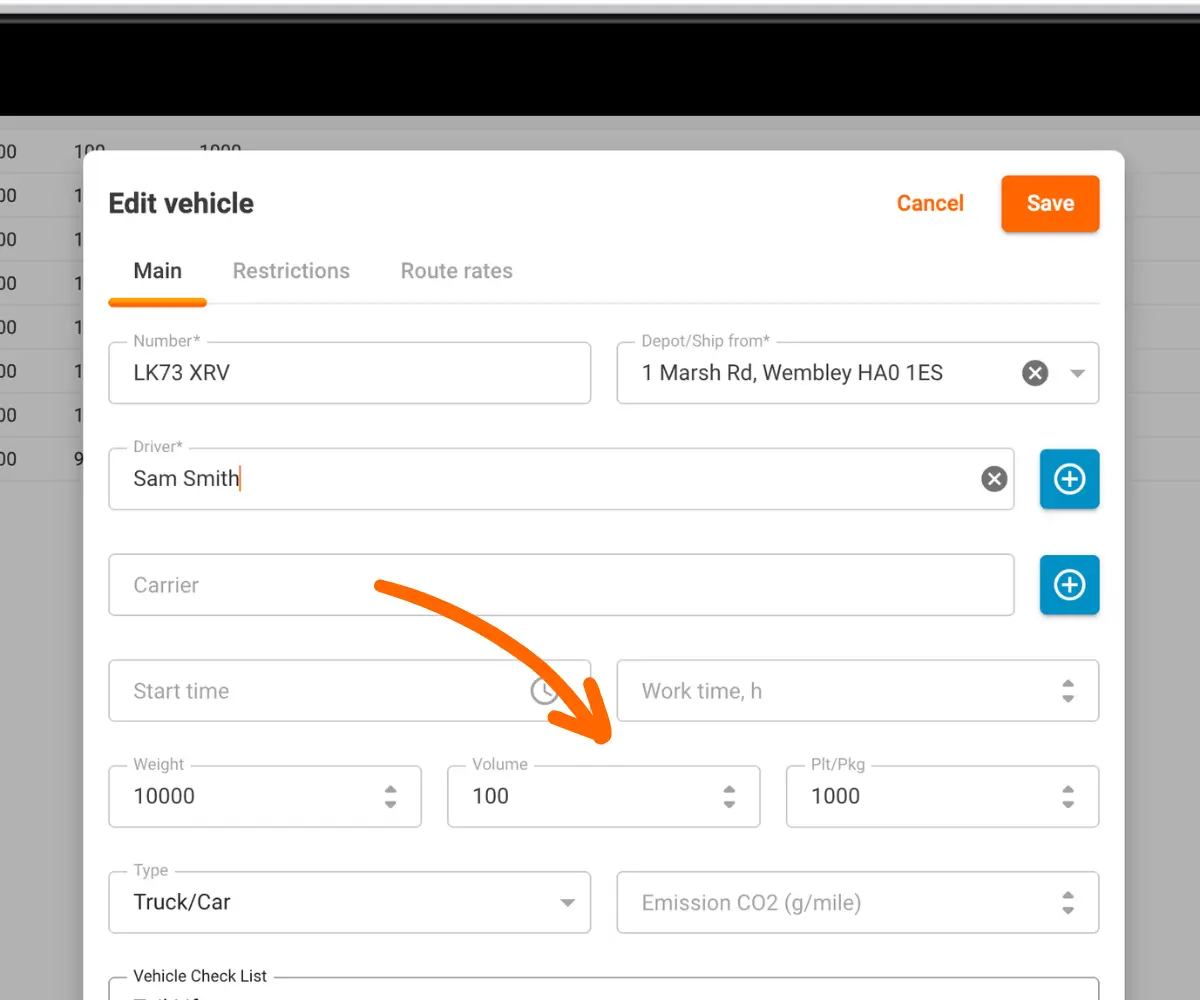Cancel editing the vehicle
The height and width of the screenshot is (1000, 1200).
point(930,203)
